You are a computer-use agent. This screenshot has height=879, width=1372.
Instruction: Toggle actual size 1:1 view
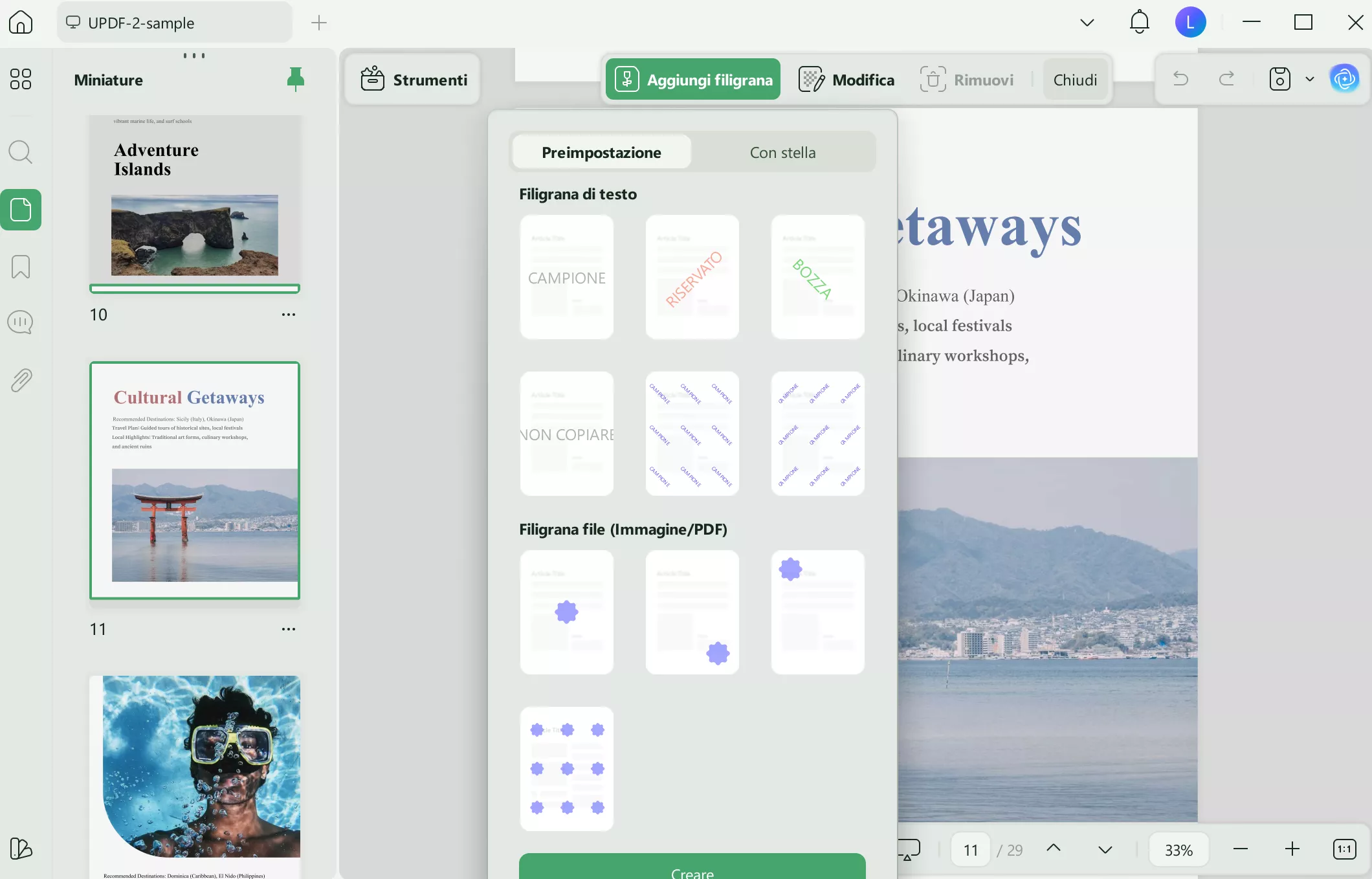(x=1344, y=849)
